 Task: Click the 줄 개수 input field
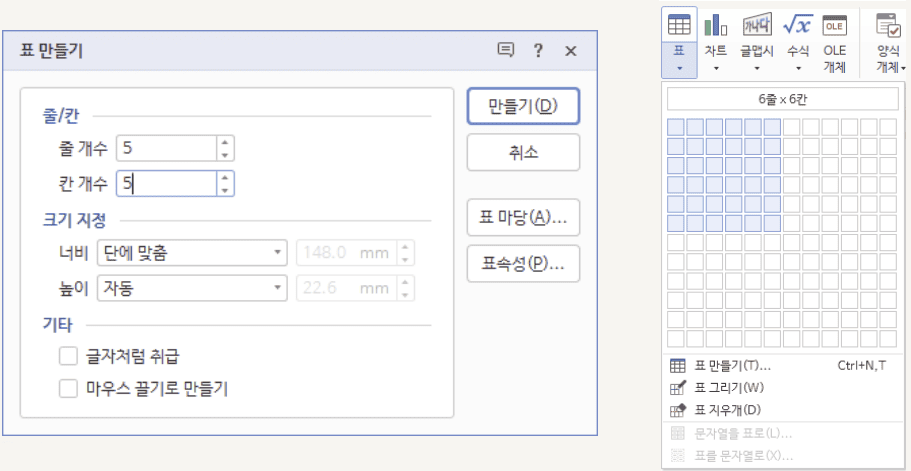coord(166,148)
